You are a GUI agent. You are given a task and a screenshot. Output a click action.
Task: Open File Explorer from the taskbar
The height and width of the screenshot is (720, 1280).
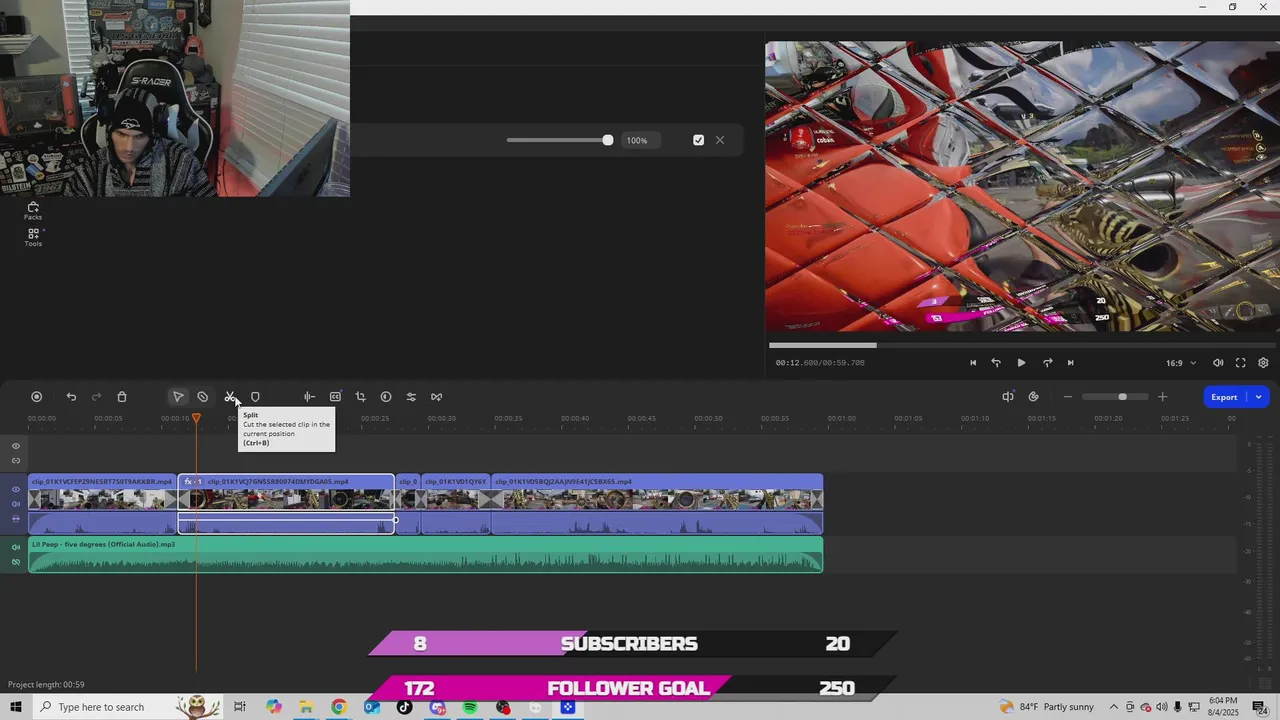[x=306, y=707]
